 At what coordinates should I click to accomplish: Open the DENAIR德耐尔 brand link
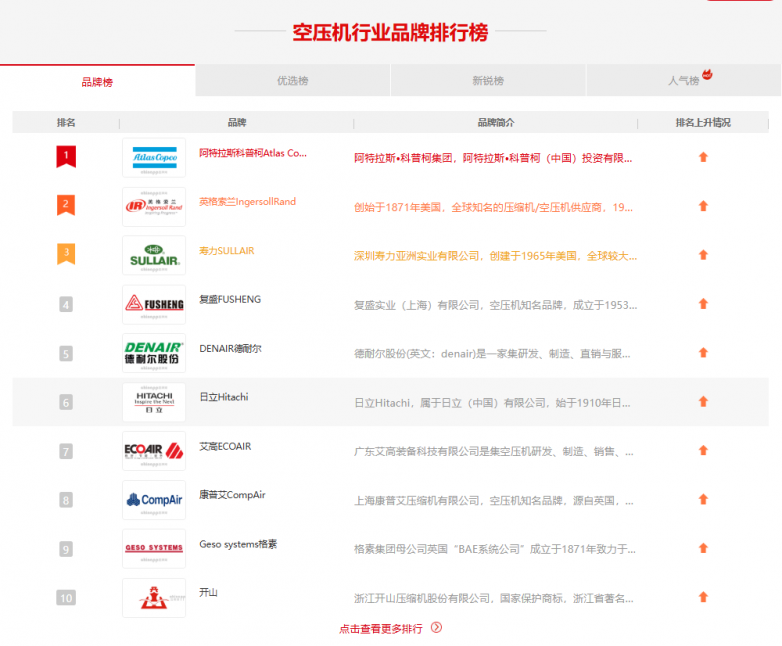tap(230, 348)
